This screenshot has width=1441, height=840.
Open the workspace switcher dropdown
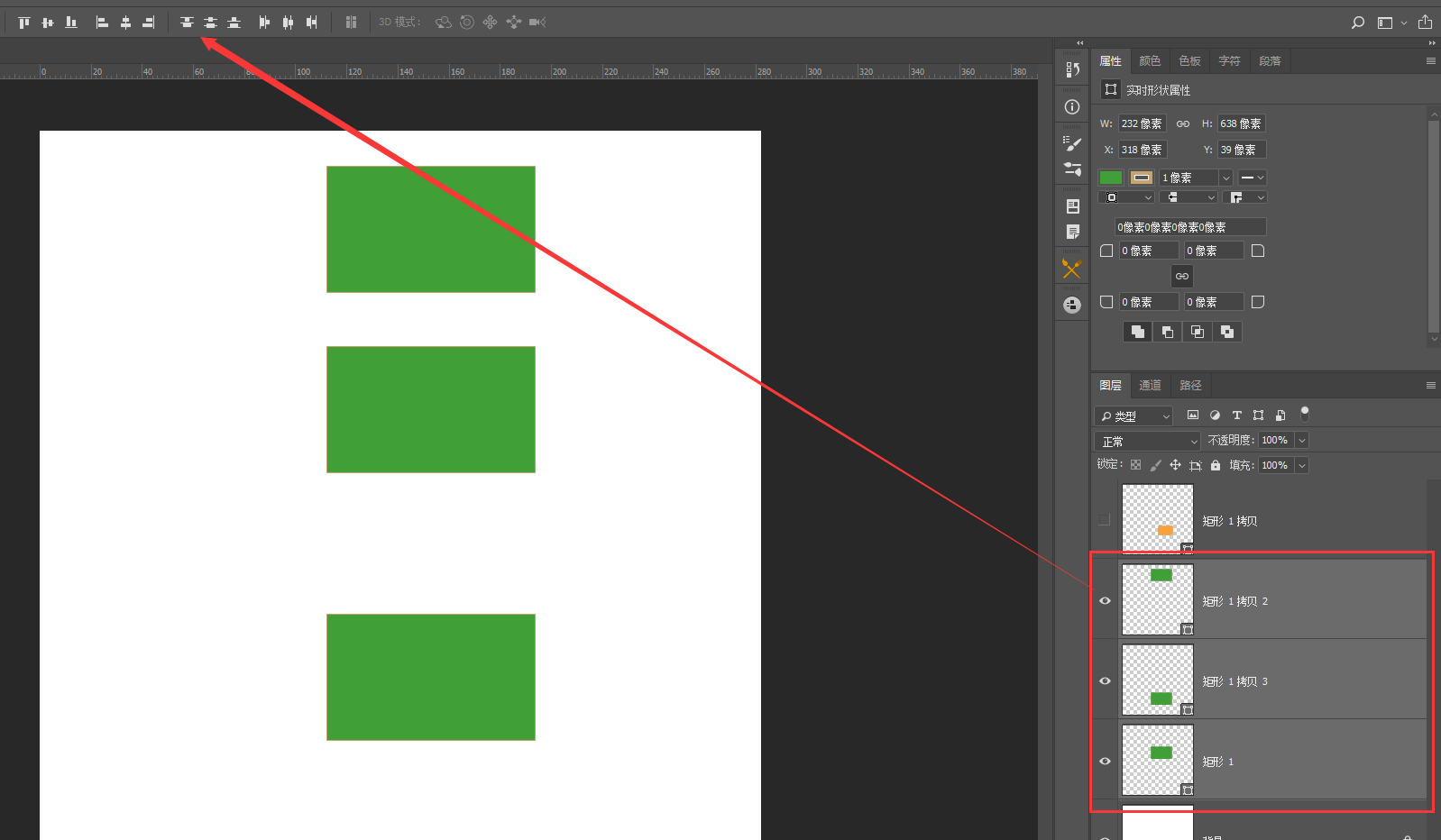pyautogui.click(x=1391, y=23)
